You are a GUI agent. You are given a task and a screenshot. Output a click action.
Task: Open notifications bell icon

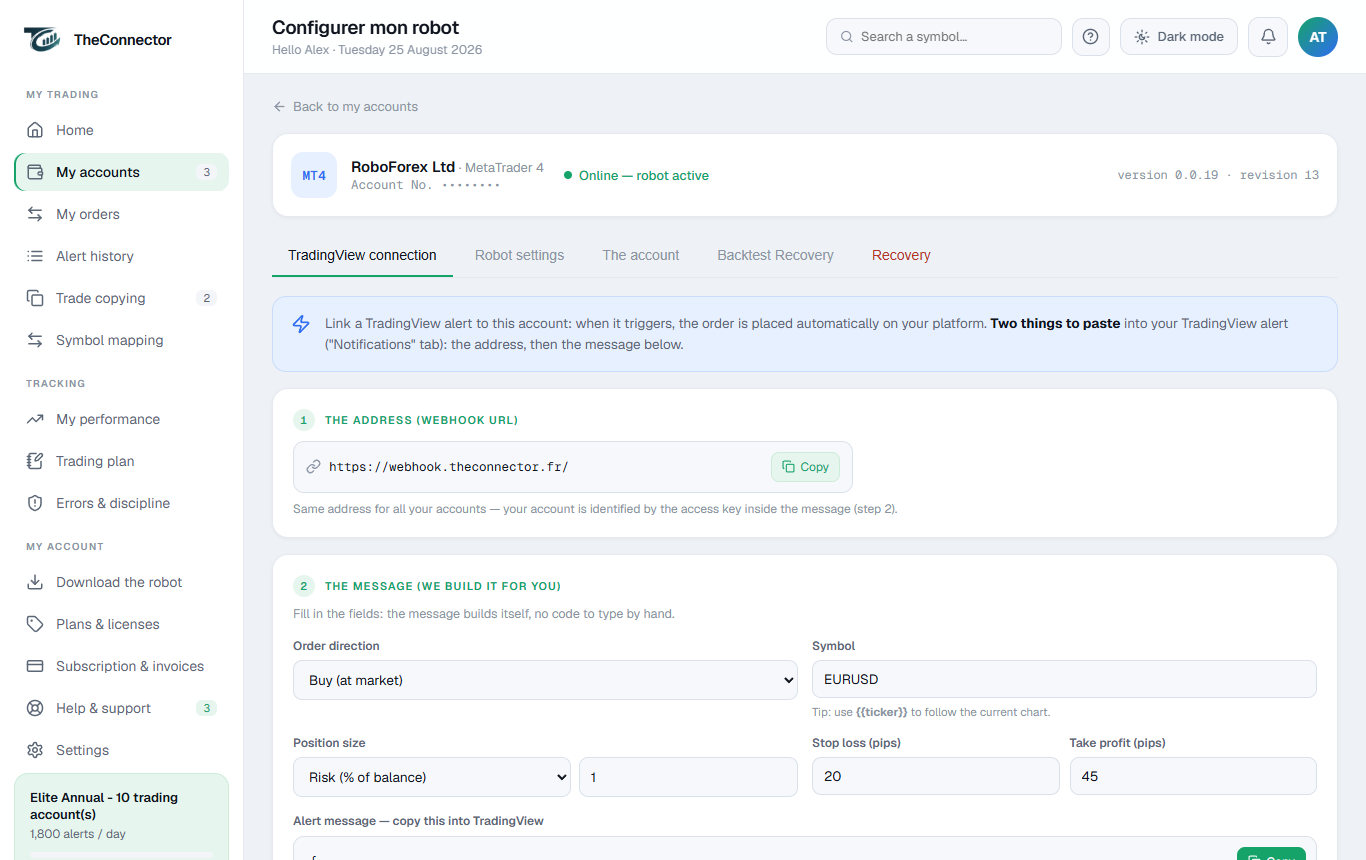click(x=1268, y=37)
